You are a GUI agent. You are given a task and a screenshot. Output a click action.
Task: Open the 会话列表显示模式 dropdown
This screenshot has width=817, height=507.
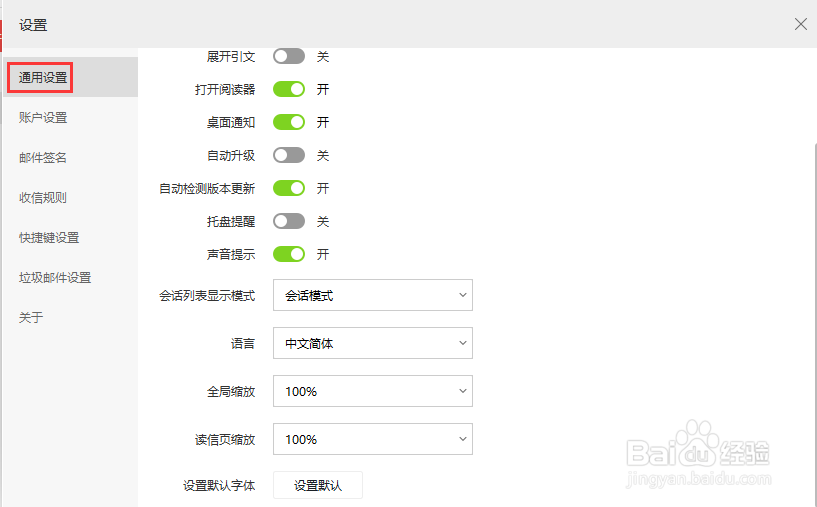point(372,295)
